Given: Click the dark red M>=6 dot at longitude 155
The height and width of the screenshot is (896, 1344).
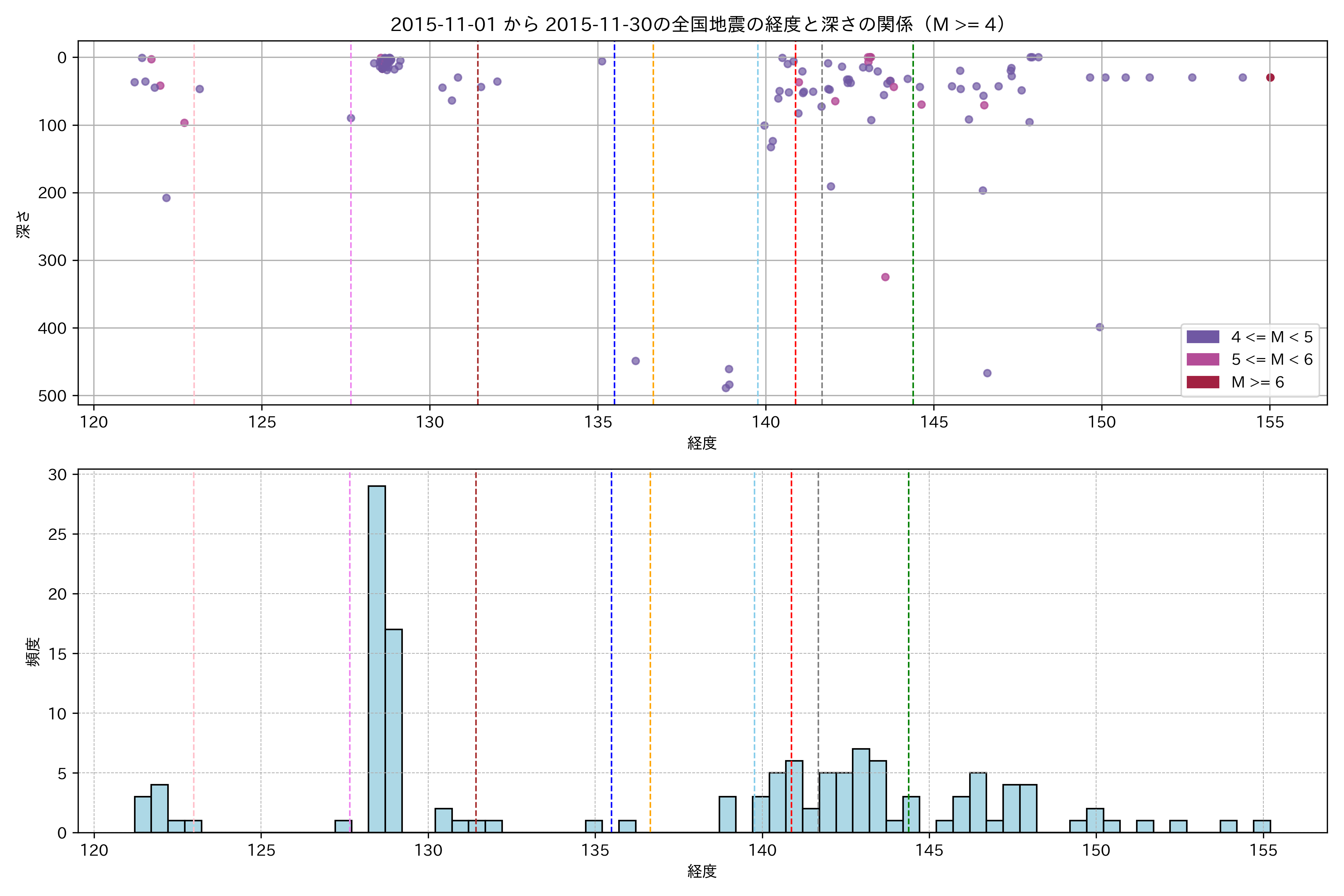Looking at the screenshot, I should click(x=1270, y=78).
